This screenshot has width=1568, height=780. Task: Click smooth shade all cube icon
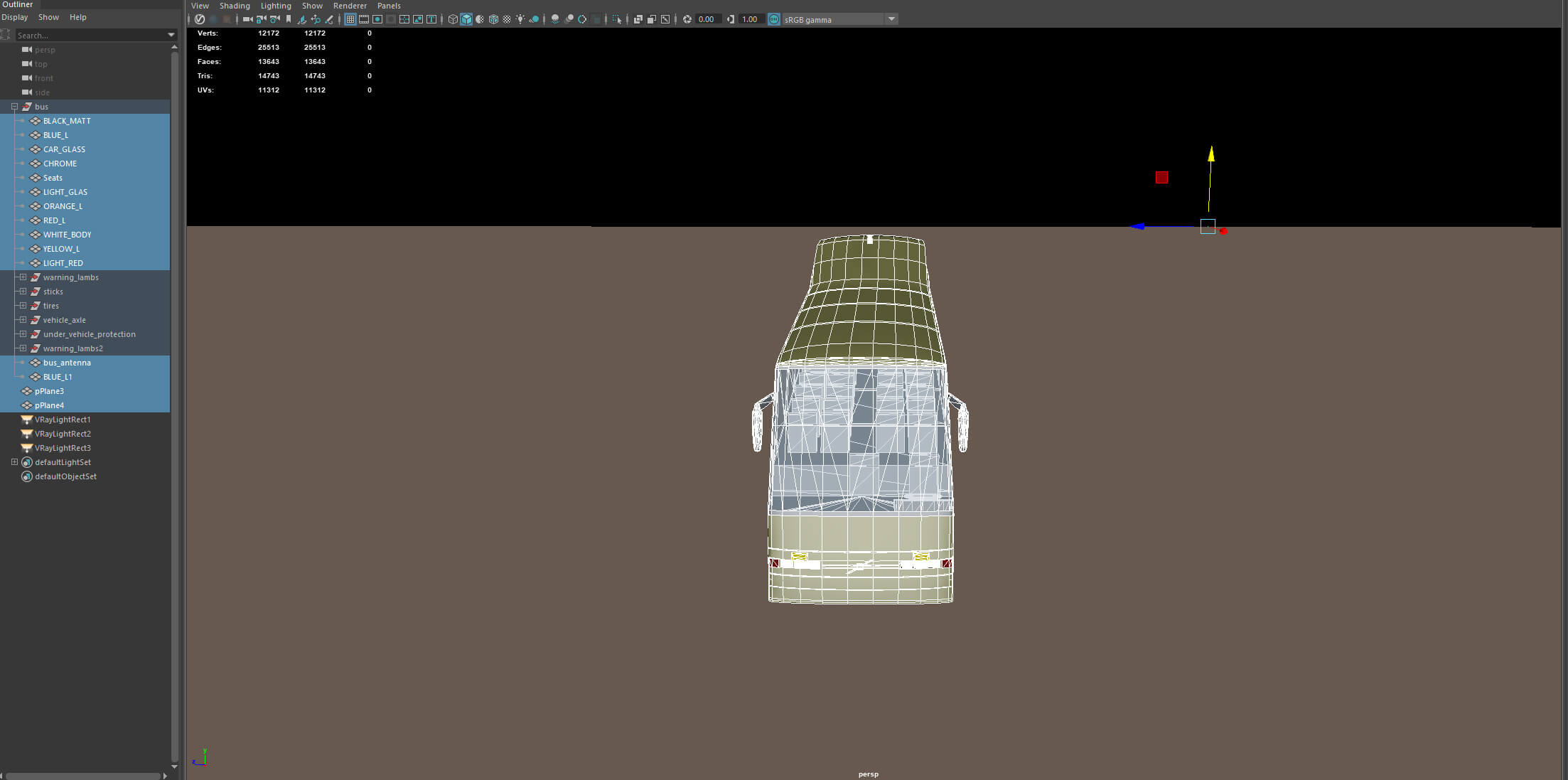coord(466,19)
